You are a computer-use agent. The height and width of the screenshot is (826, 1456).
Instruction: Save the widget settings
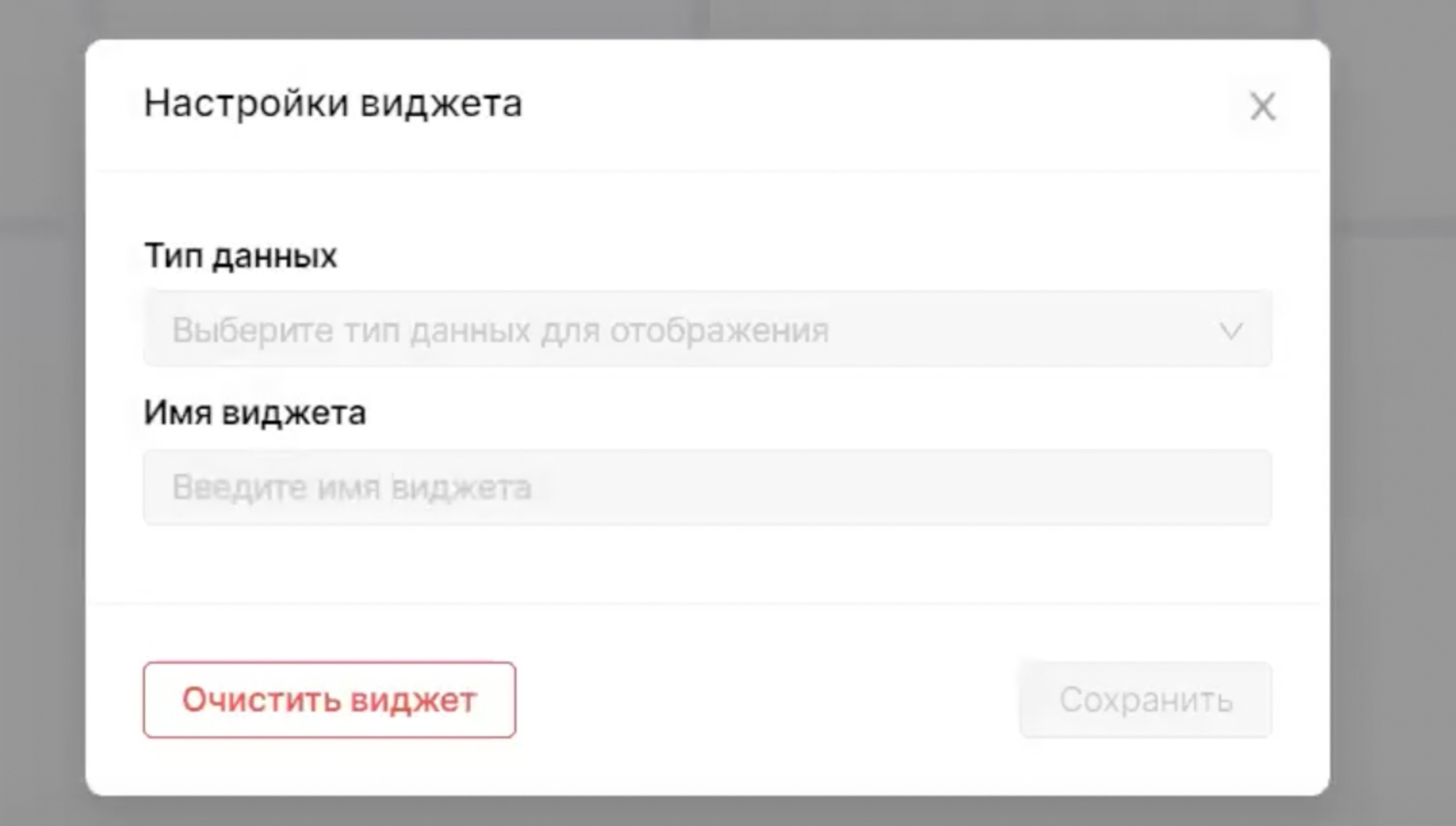(x=1145, y=700)
